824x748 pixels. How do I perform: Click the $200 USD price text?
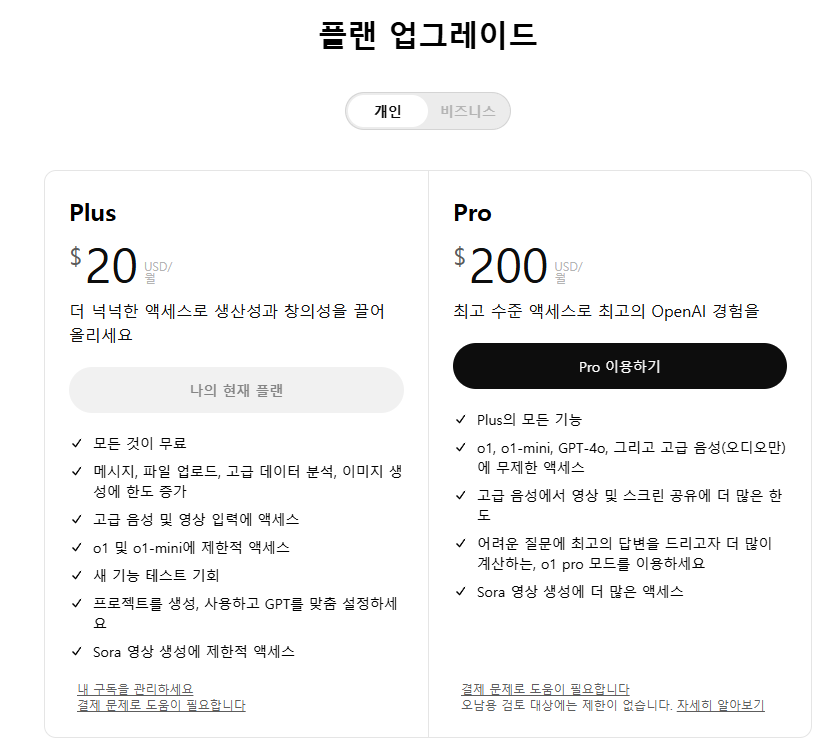click(x=518, y=265)
